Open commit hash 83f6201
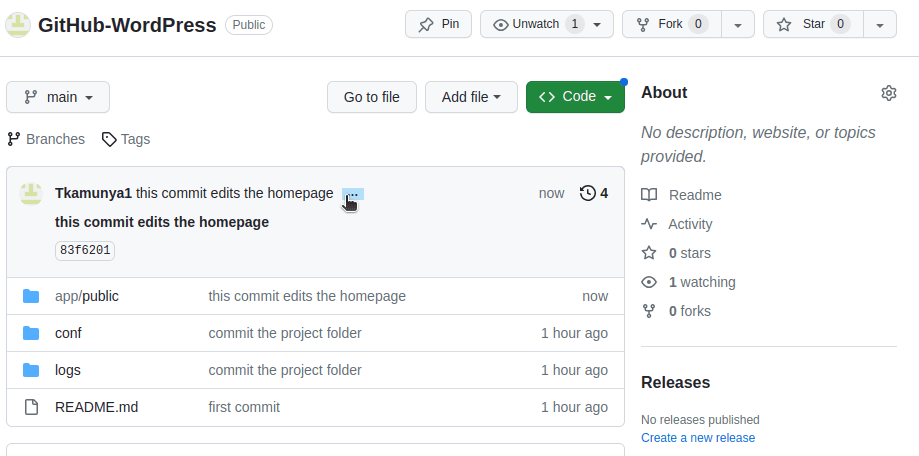 pos(85,250)
